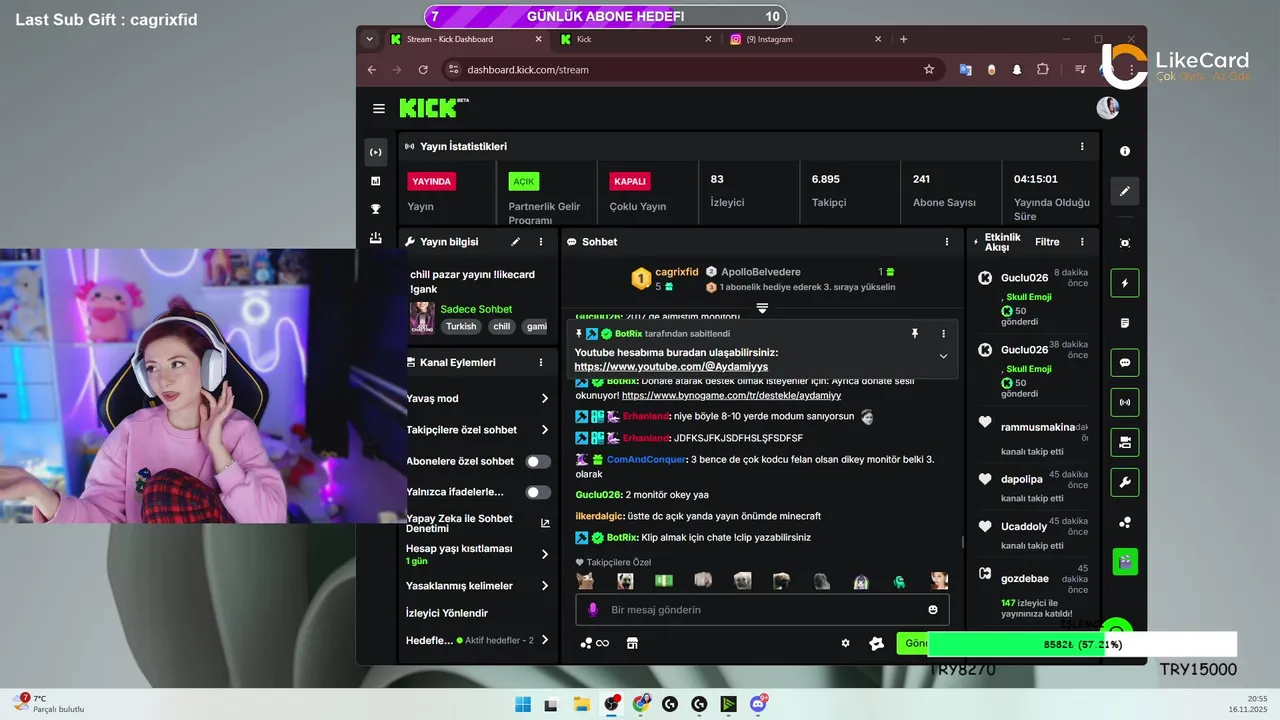1280x720 pixels.
Task: Unpin the BotRix pinned message
Action: (x=914, y=333)
